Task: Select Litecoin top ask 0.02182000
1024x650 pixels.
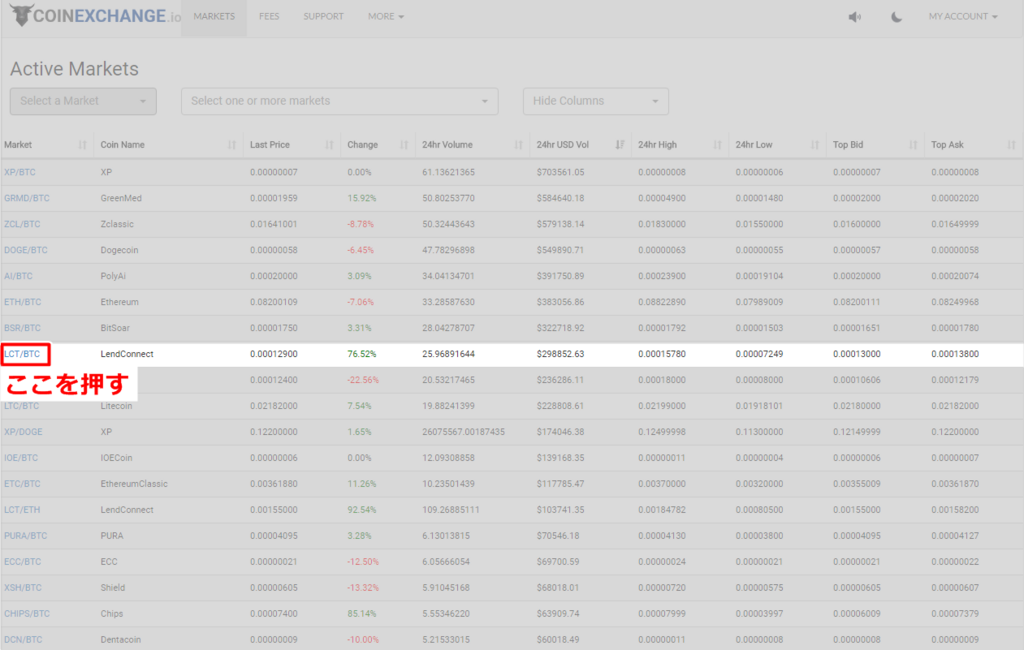Action: [x=955, y=406]
